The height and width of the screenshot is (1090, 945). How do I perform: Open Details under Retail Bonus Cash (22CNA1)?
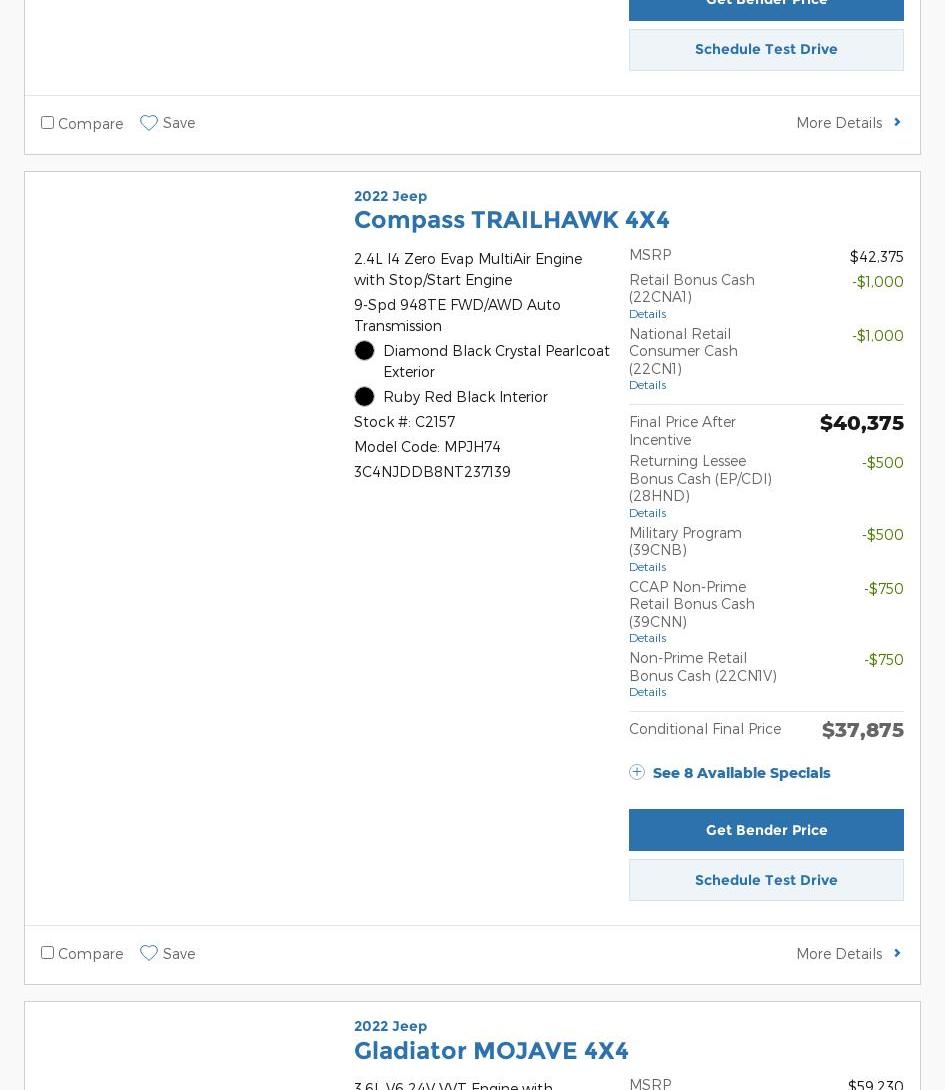[x=647, y=314]
